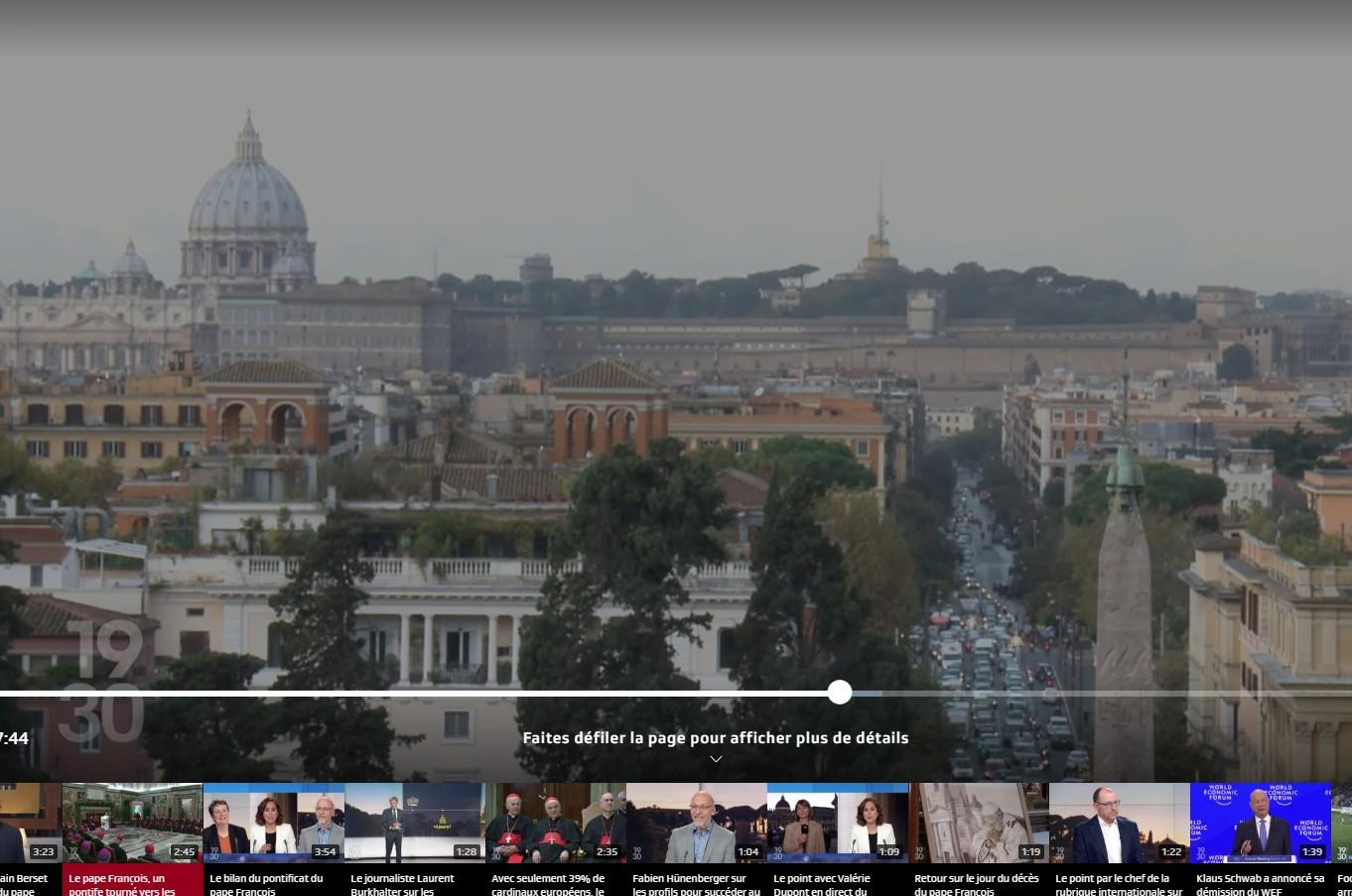Select the Laurent Burkhalter segment thumbnail
The height and width of the screenshot is (896, 1352).
click(414, 823)
